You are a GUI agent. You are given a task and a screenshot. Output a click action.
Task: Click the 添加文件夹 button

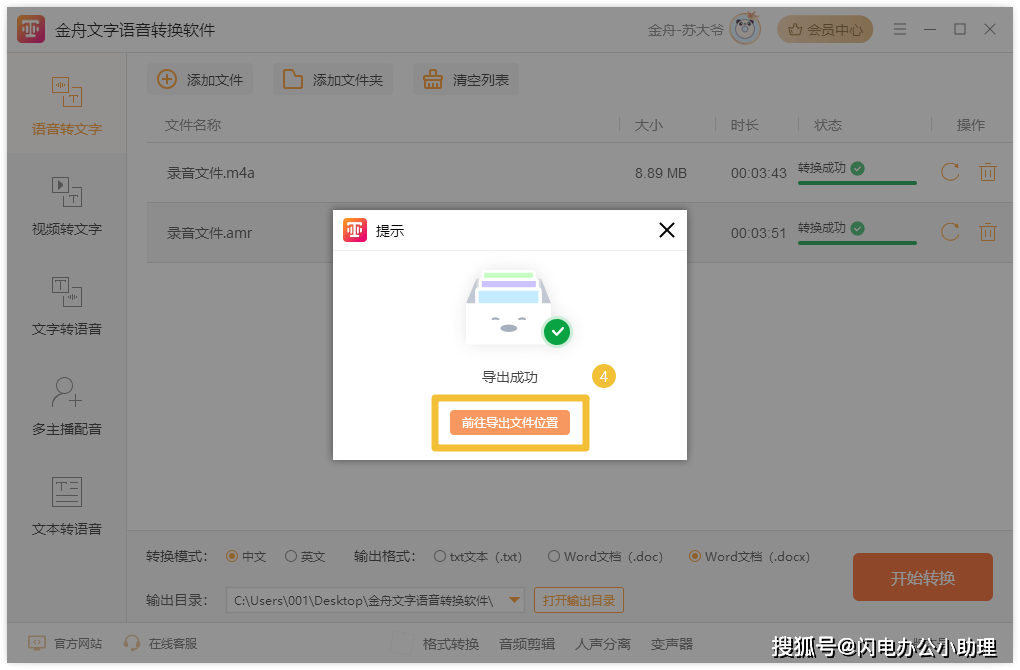coord(332,80)
